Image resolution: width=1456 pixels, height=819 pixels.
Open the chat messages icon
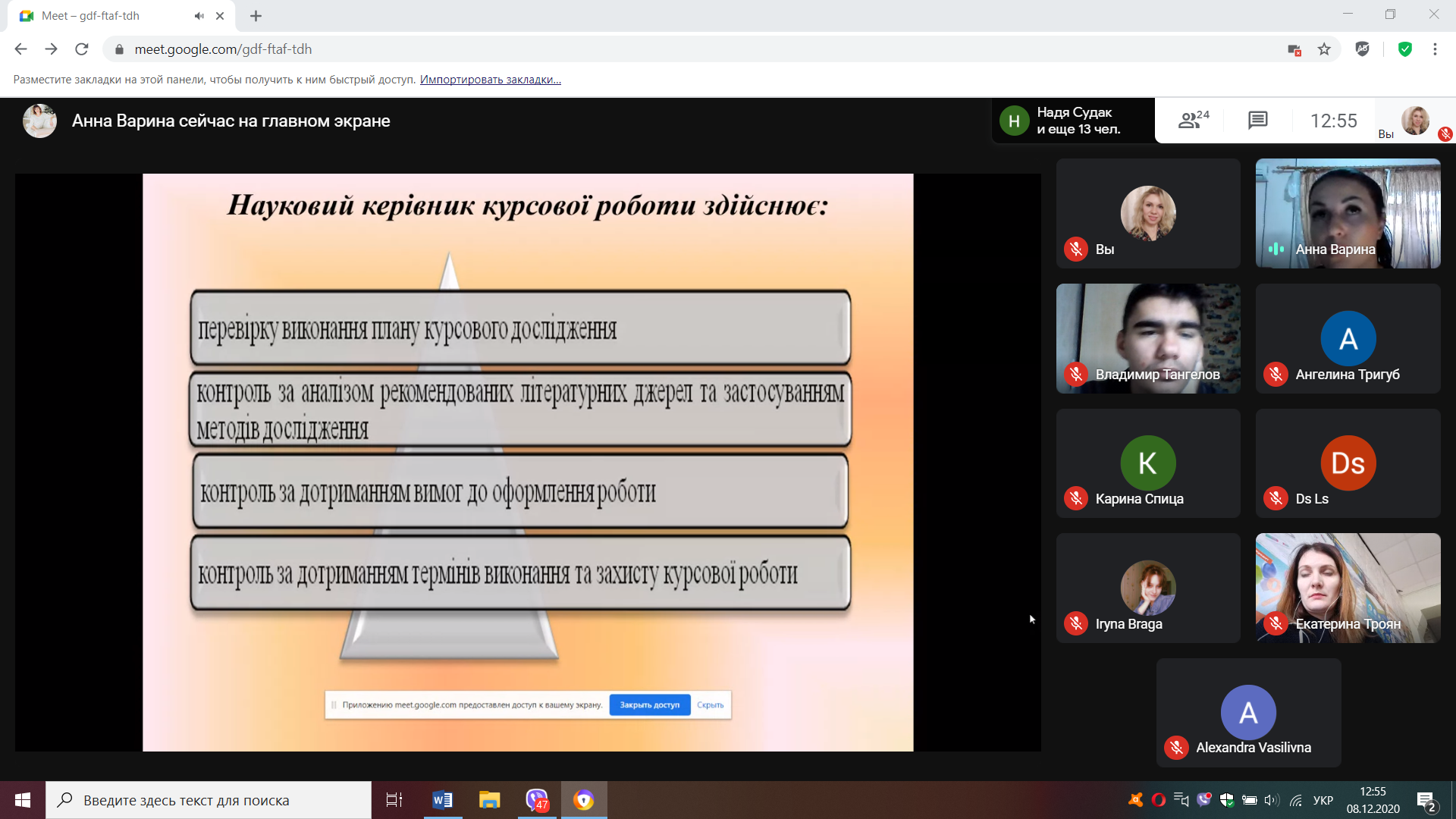[1257, 120]
